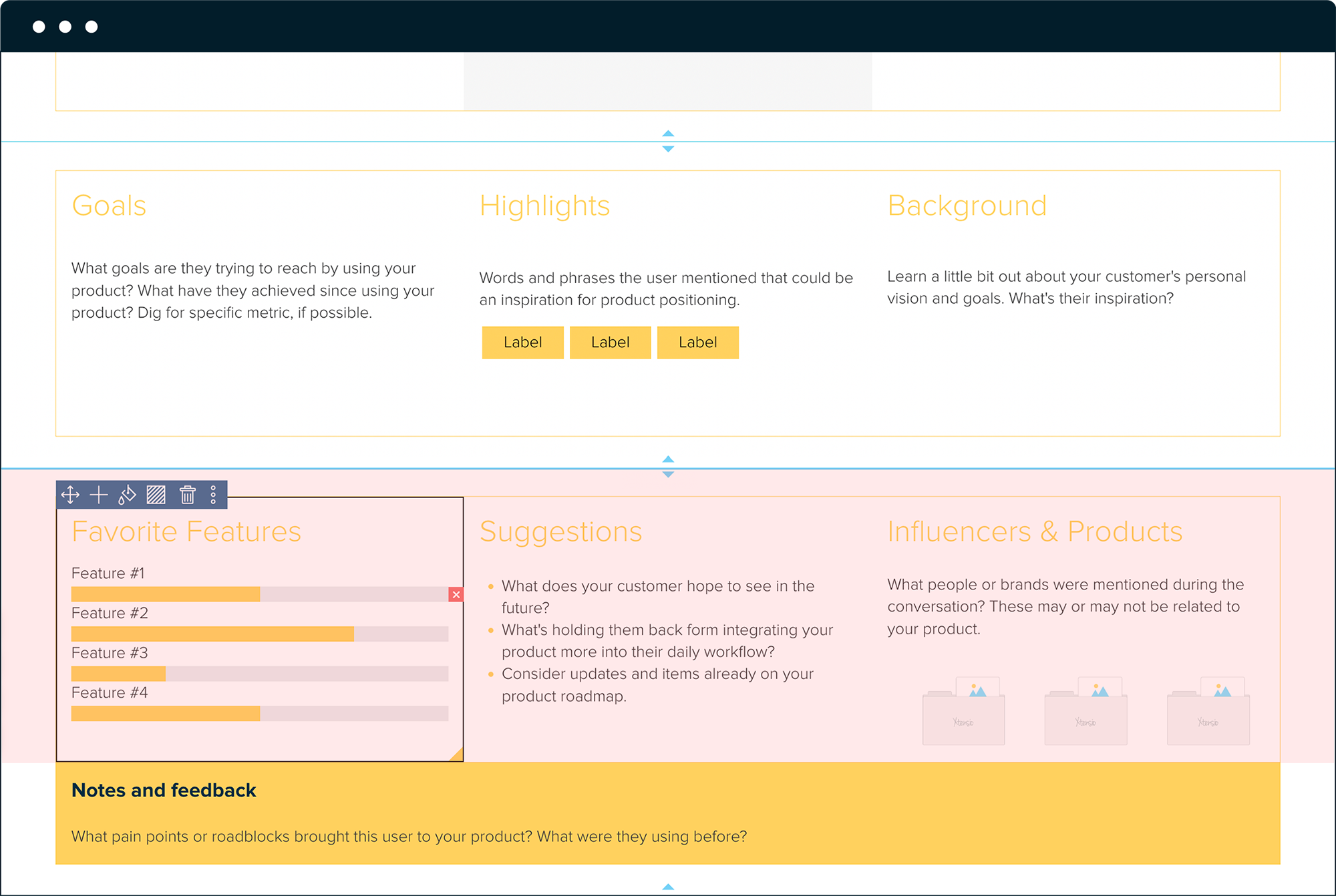The width and height of the screenshot is (1336, 896).
Task: Click the blue up arrow at the page bottom
Action: click(x=667, y=888)
